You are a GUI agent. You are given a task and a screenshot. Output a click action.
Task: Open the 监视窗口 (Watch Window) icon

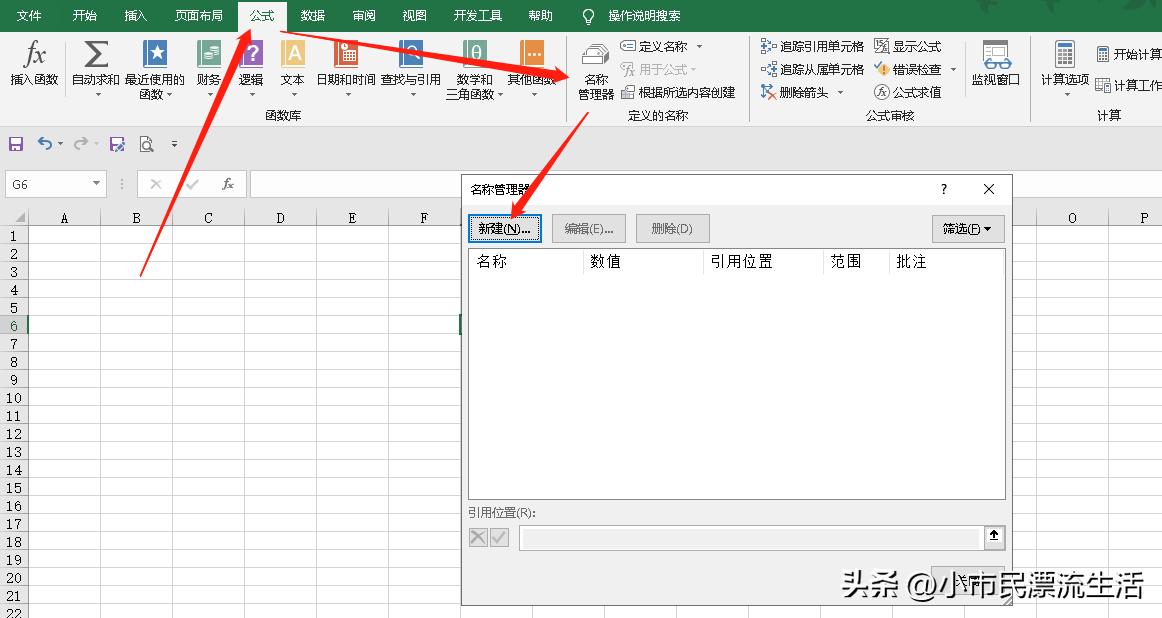click(x=994, y=68)
